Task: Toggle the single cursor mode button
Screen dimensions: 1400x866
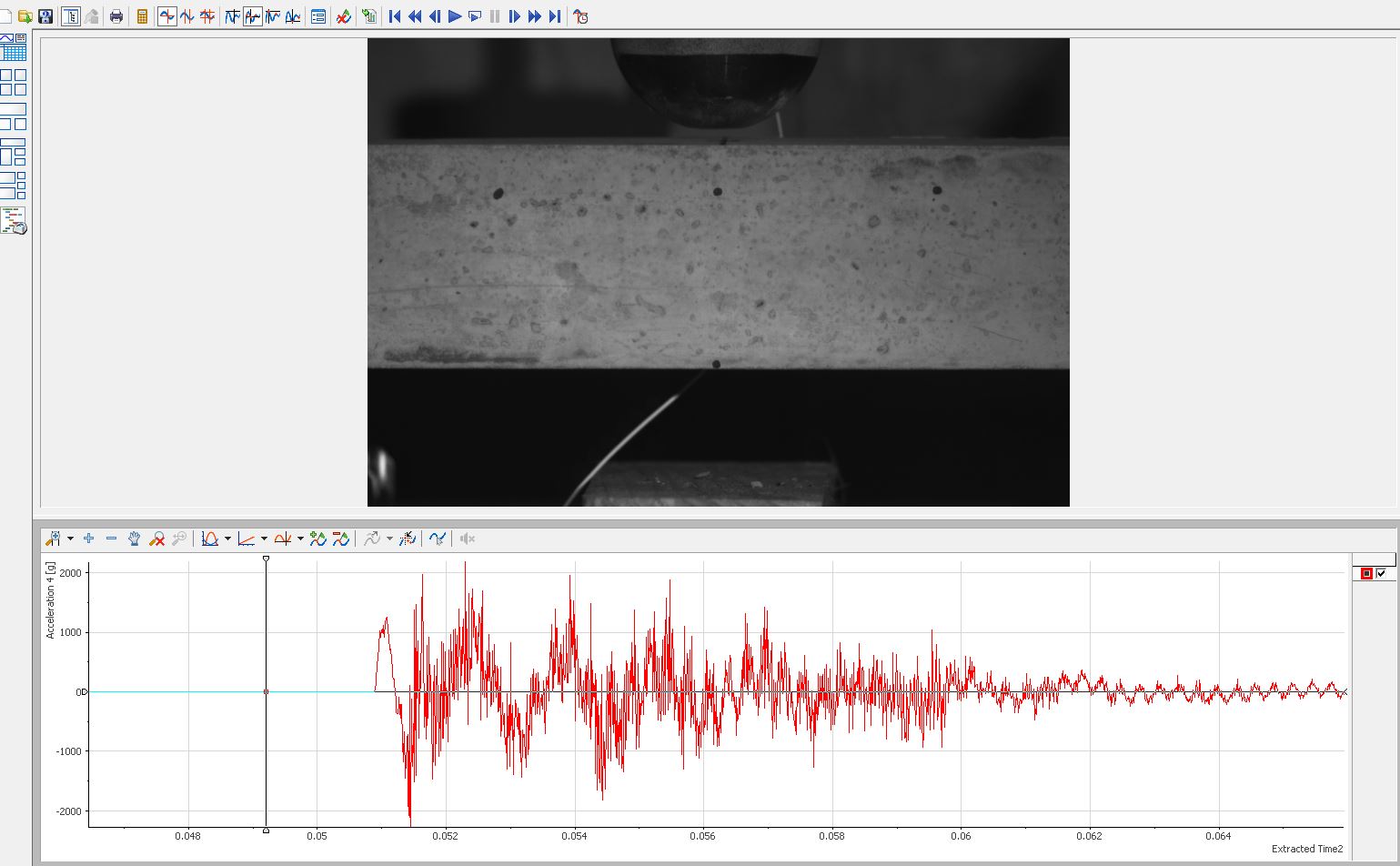Action: pyautogui.click(x=166, y=16)
